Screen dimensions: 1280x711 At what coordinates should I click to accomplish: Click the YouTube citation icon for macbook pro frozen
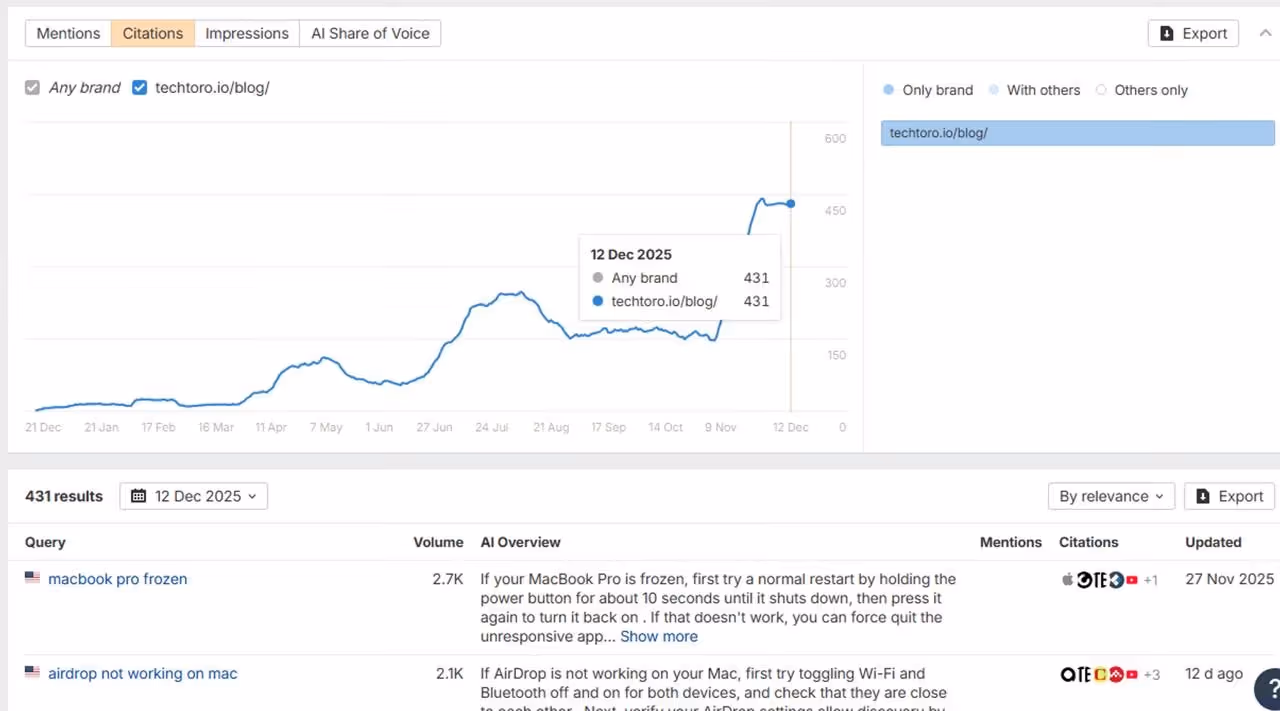tap(1132, 580)
